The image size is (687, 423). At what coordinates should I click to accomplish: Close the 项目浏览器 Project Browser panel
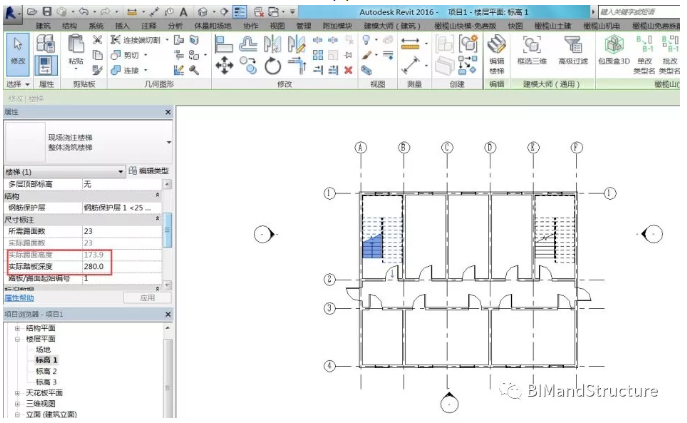pos(168,314)
